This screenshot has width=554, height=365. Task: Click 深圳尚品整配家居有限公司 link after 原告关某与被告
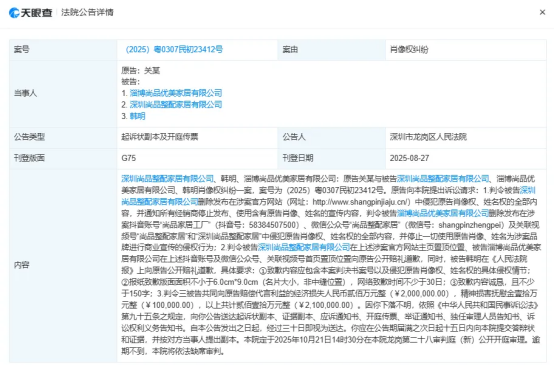pos(443,178)
